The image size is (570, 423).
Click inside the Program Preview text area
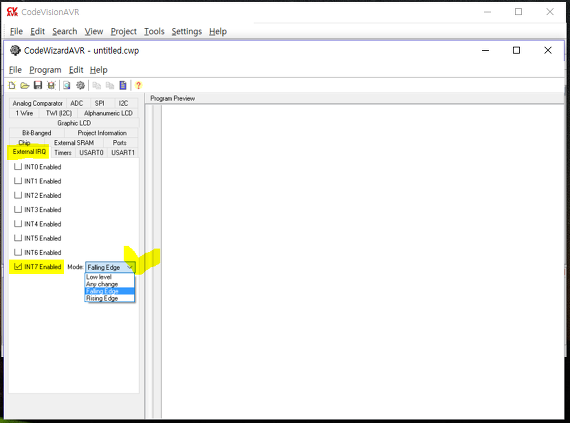[362, 262]
